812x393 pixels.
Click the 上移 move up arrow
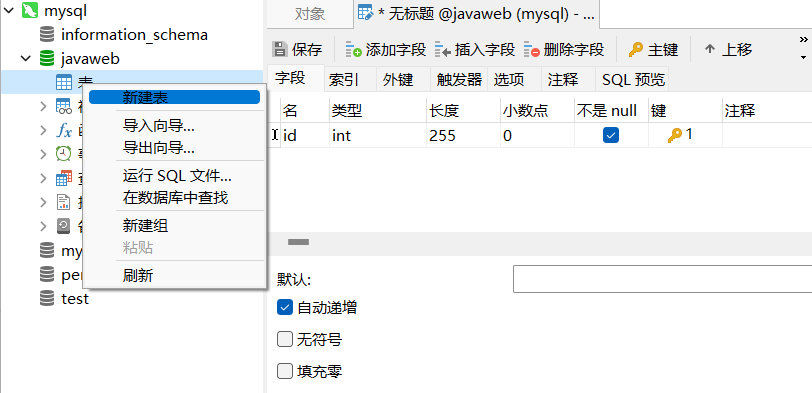coord(709,50)
